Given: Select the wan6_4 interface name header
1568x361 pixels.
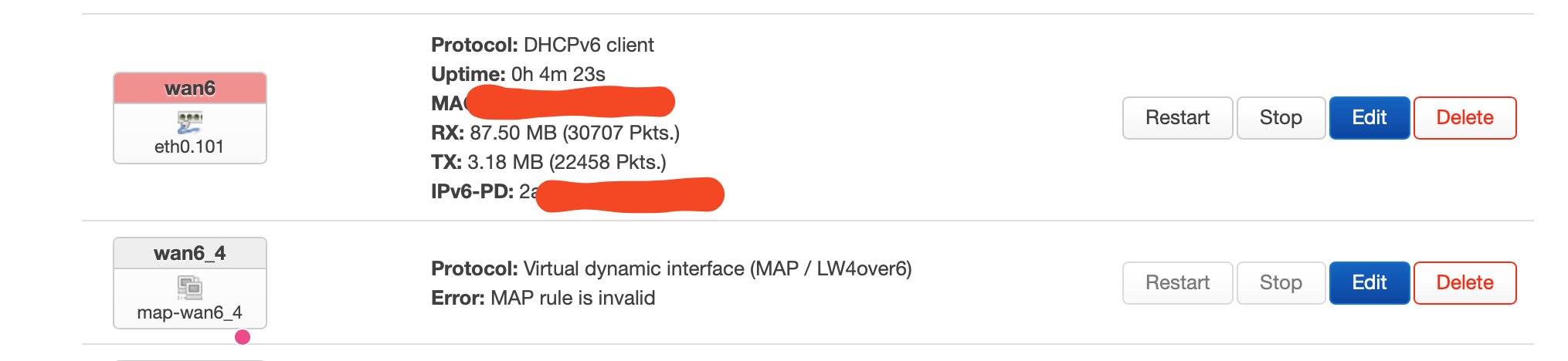Looking at the screenshot, I should point(190,254).
